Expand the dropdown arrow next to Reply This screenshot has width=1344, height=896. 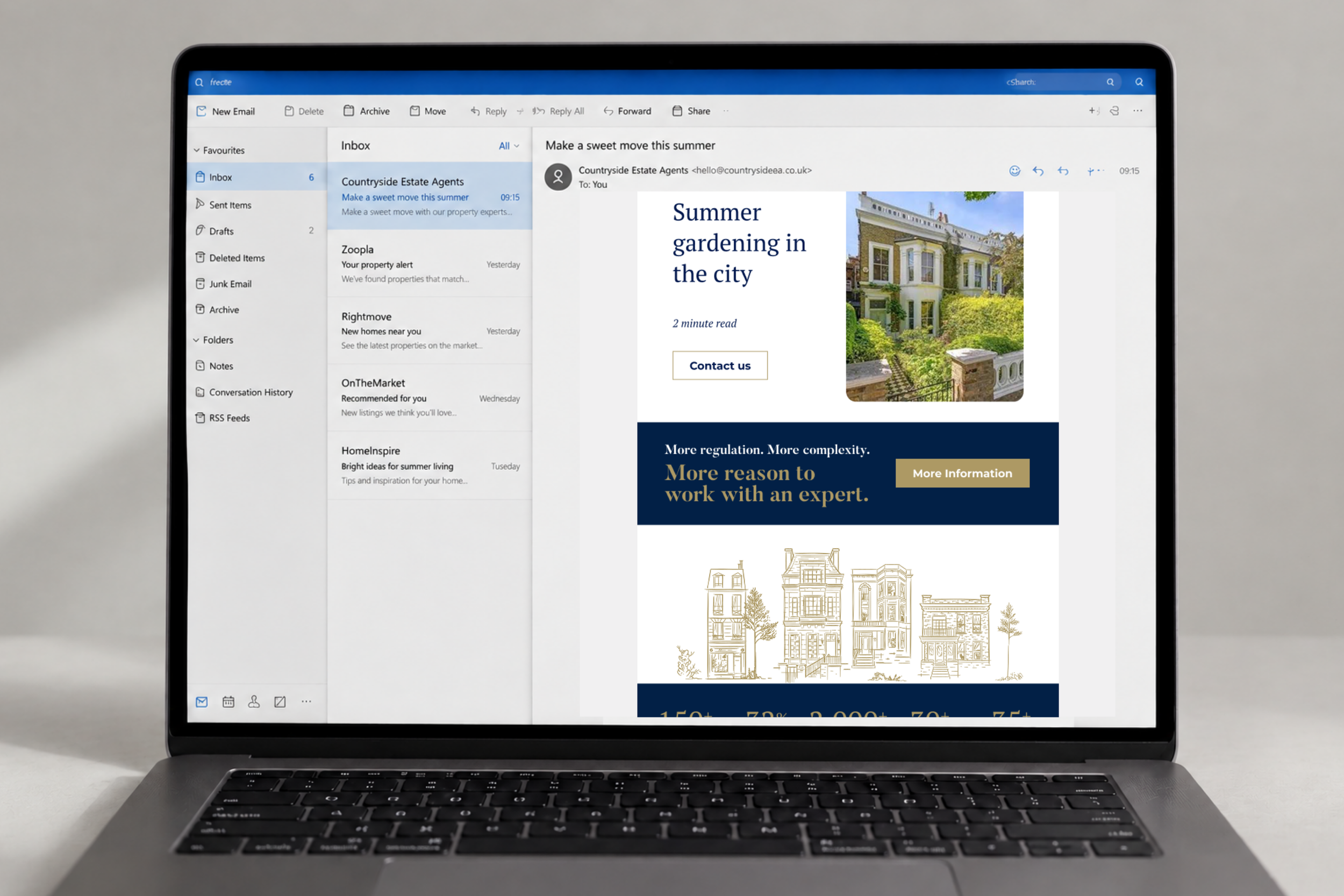[519, 111]
